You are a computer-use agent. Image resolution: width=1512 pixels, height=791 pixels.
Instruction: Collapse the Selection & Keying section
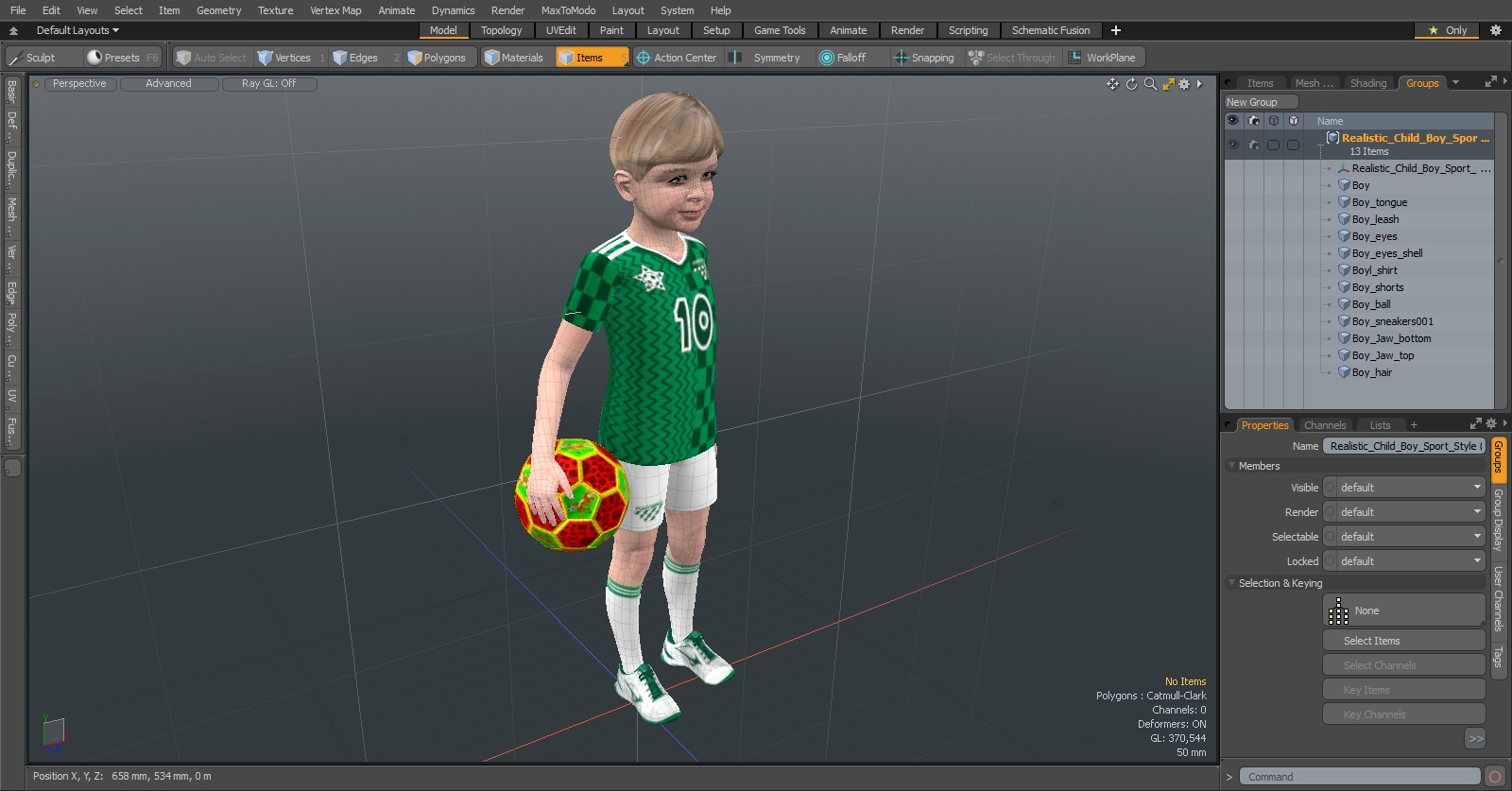click(x=1231, y=583)
